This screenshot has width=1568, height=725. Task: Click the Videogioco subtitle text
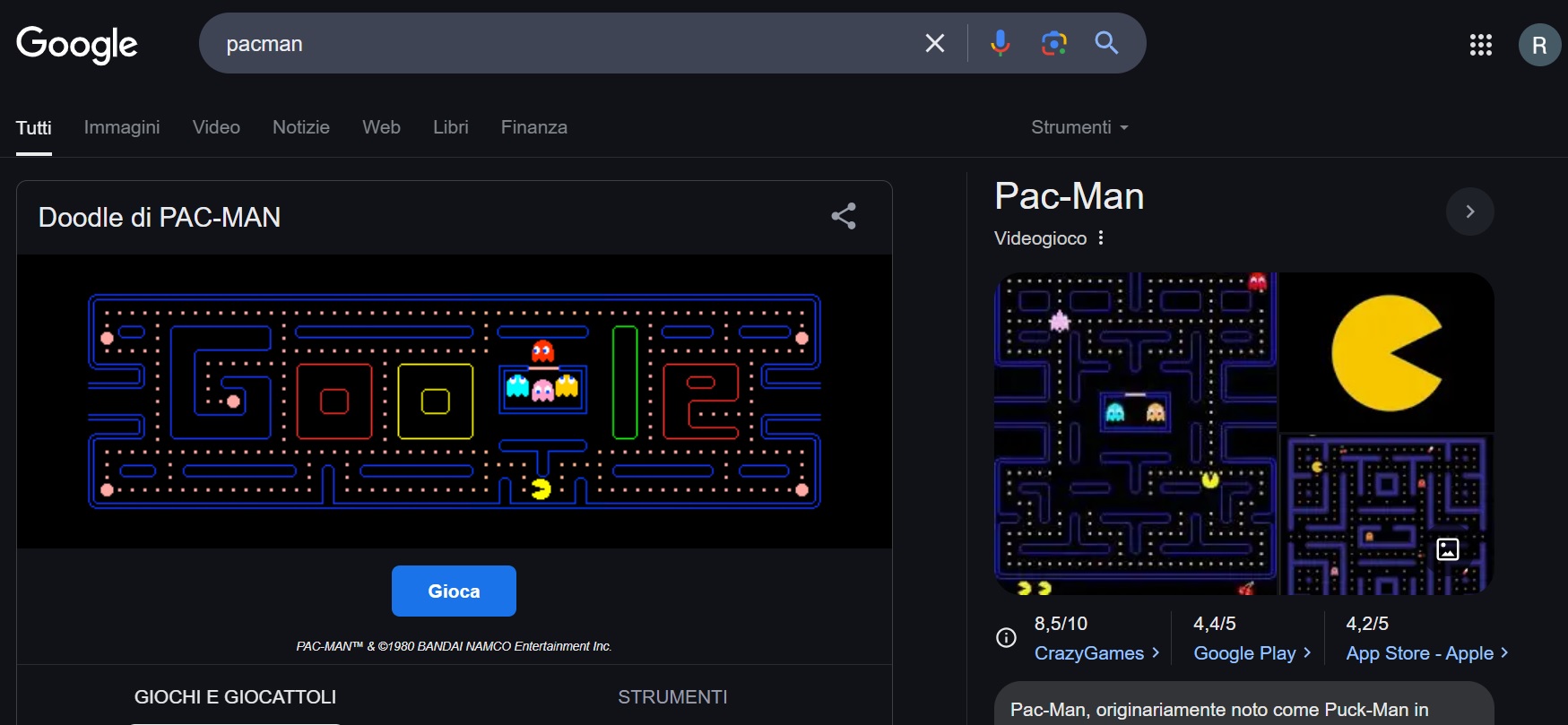1040,238
